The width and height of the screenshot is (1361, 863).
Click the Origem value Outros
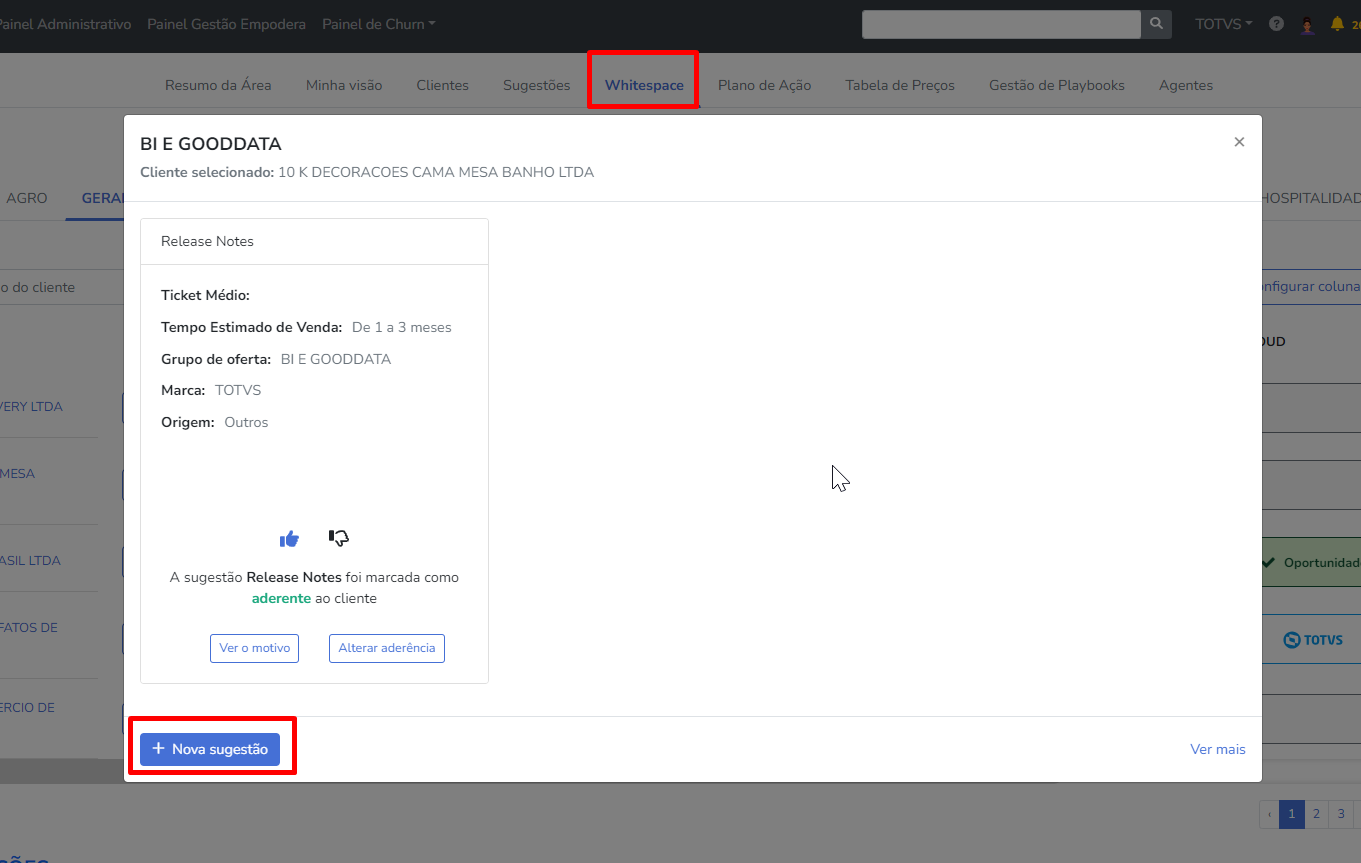click(246, 422)
